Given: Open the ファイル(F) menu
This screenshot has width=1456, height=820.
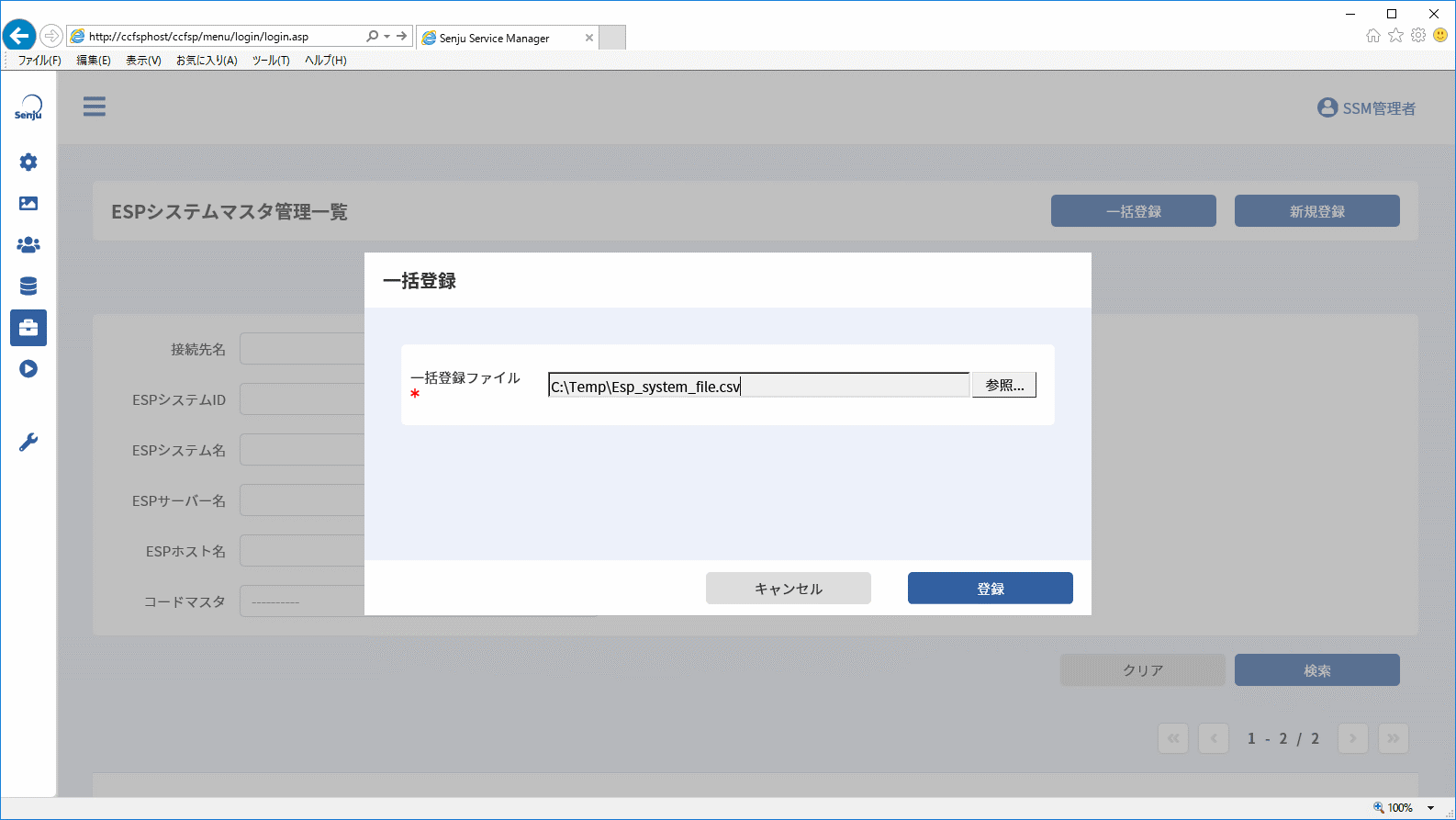Looking at the screenshot, I should [x=39, y=61].
